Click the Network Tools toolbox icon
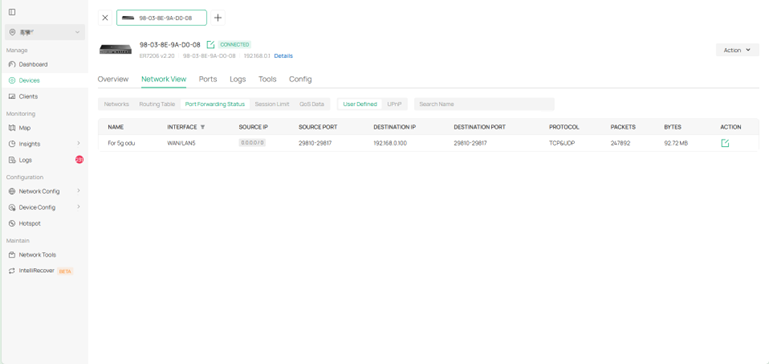 [x=12, y=255]
